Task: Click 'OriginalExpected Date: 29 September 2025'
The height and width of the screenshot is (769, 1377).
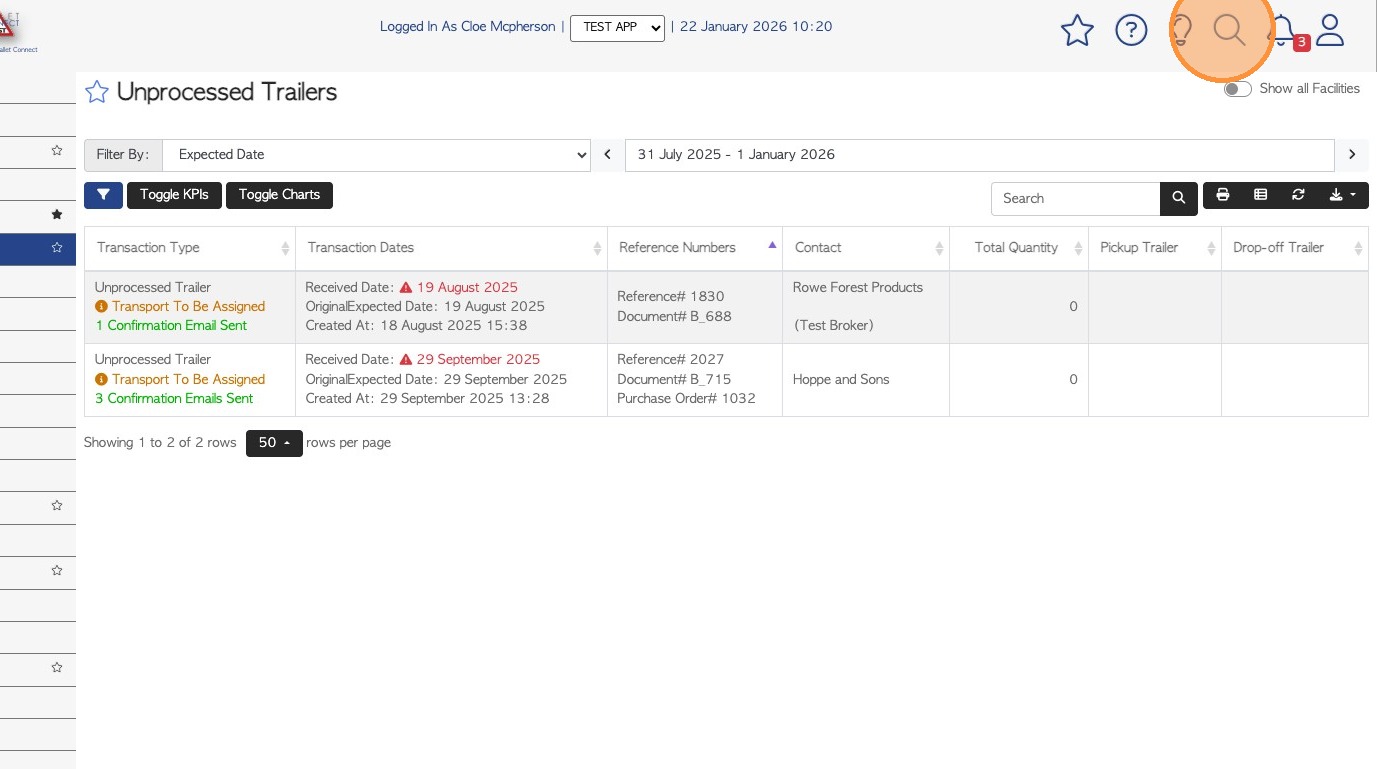Action: pyautogui.click(x=436, y=380)
